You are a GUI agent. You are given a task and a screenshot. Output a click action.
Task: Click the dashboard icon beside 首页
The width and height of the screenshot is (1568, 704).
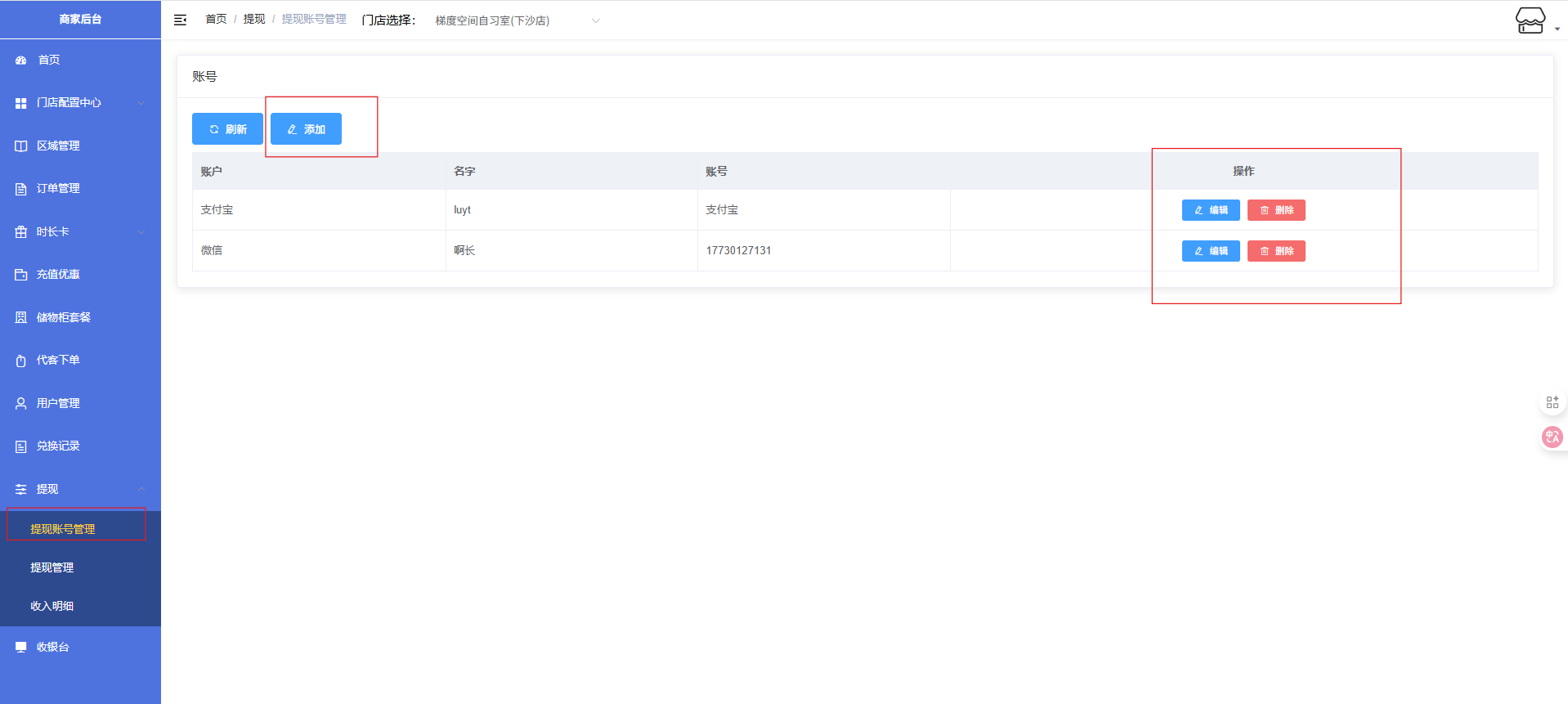(x=21, y=60)
